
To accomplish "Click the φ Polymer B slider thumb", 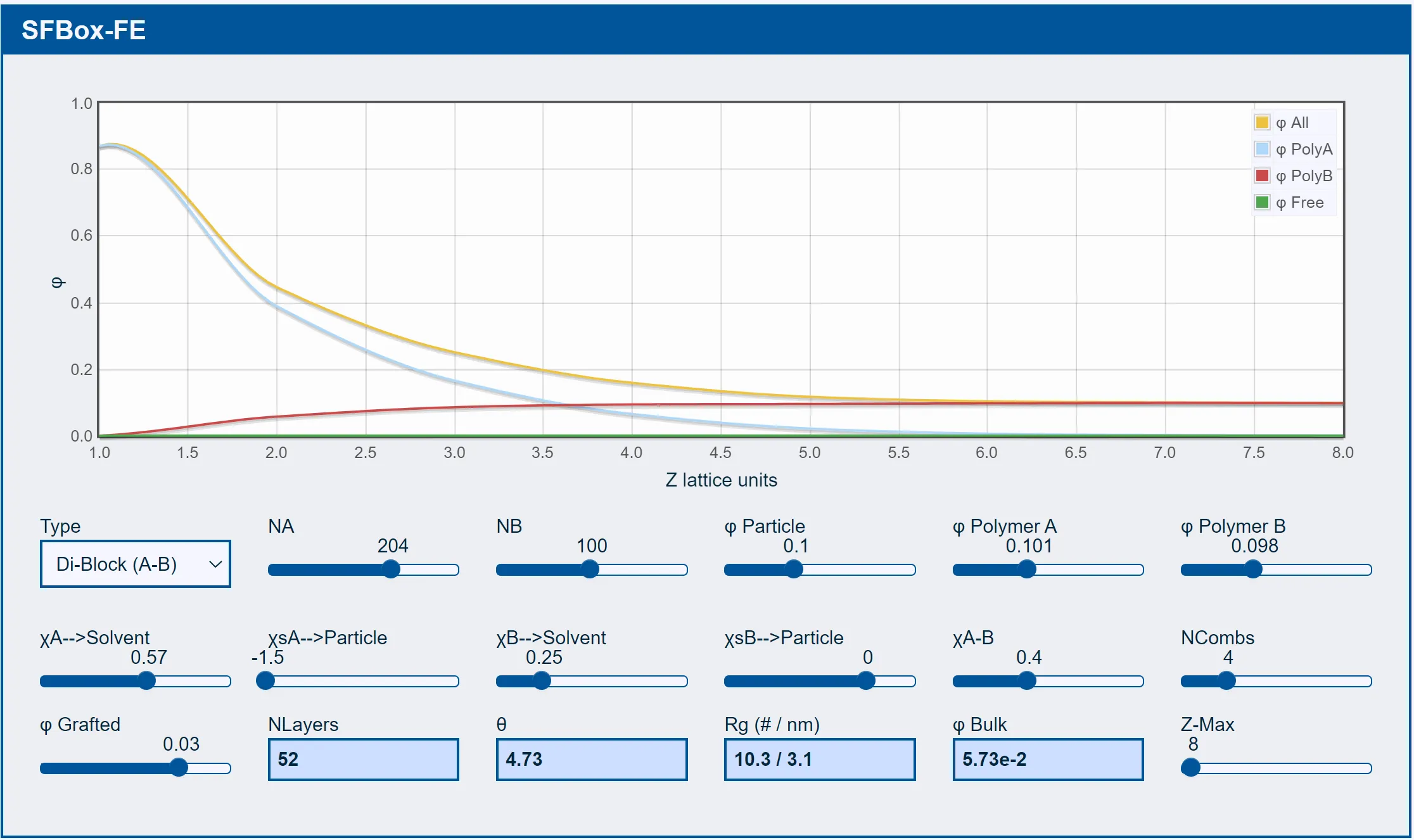I will (x=1253, y=570).
